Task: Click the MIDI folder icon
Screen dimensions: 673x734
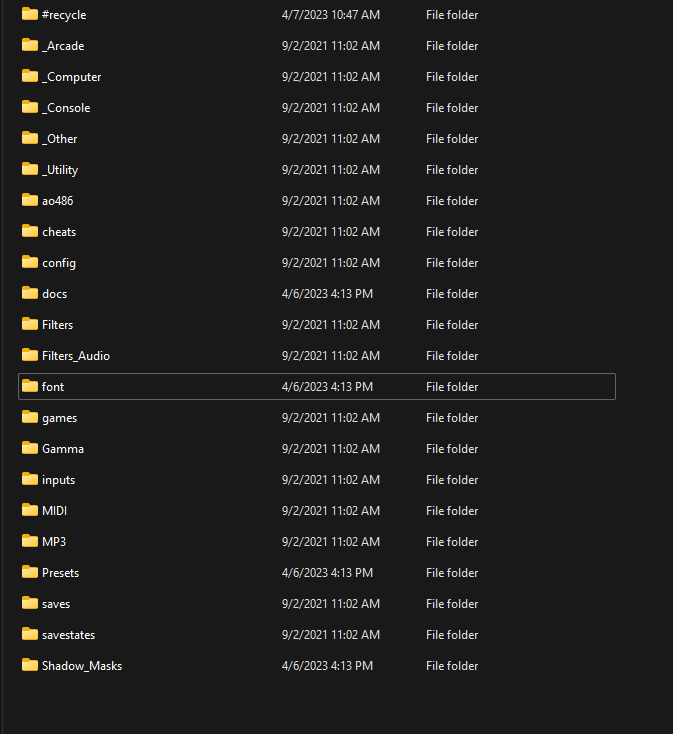Action: click(30, 510)
